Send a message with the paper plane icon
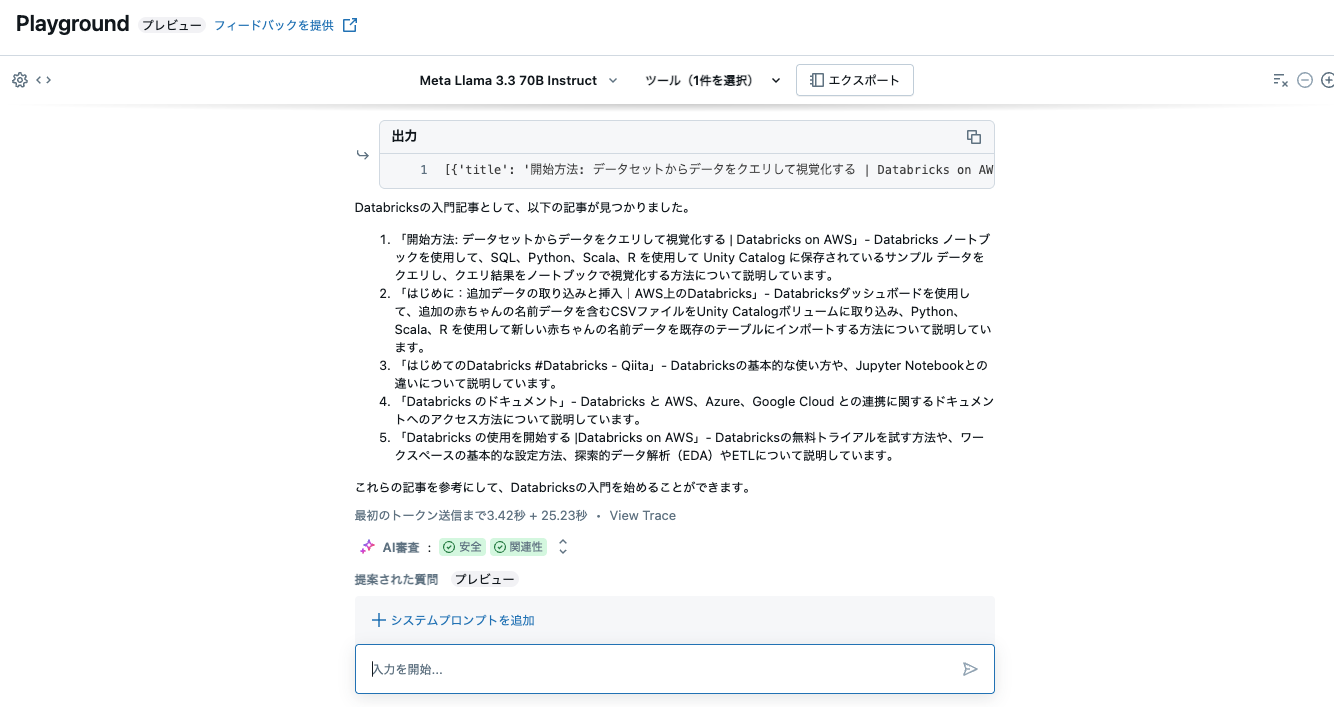This screenshot has width=1334, height=707. 969,669
